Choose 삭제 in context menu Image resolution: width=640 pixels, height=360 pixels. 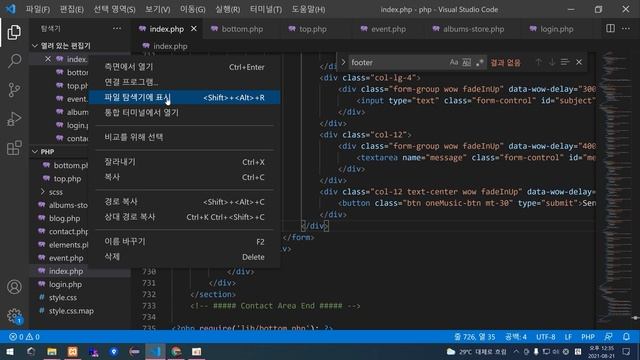(184, 257)
